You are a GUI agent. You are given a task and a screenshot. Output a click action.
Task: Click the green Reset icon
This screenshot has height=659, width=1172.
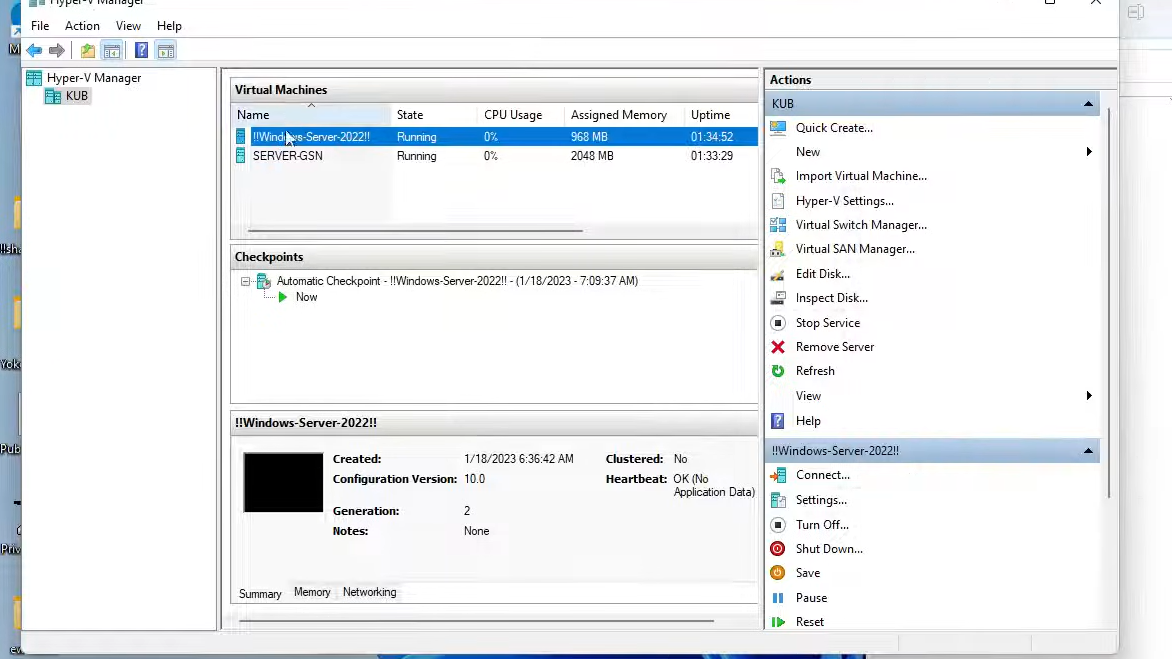click(778, 622)
